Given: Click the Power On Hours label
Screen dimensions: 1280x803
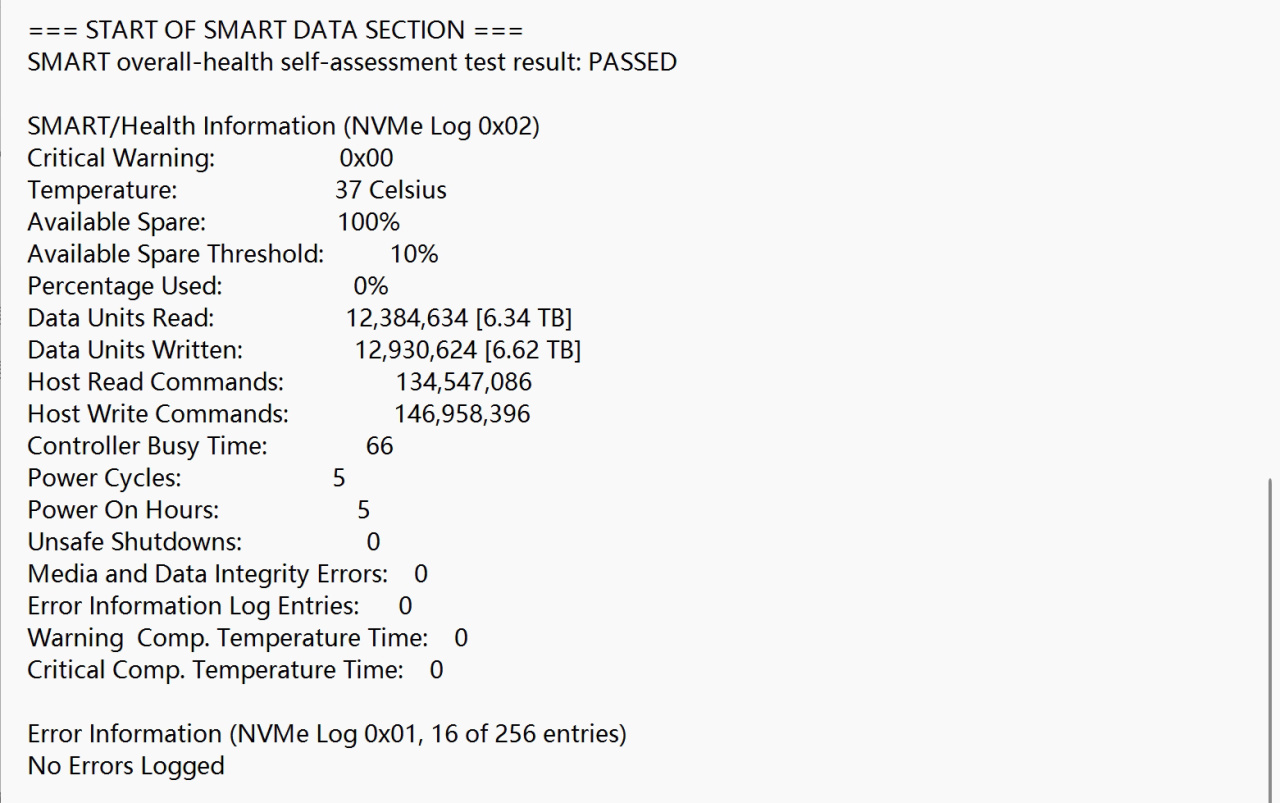Looking at the screenshot, I should [x=123, y=510].
